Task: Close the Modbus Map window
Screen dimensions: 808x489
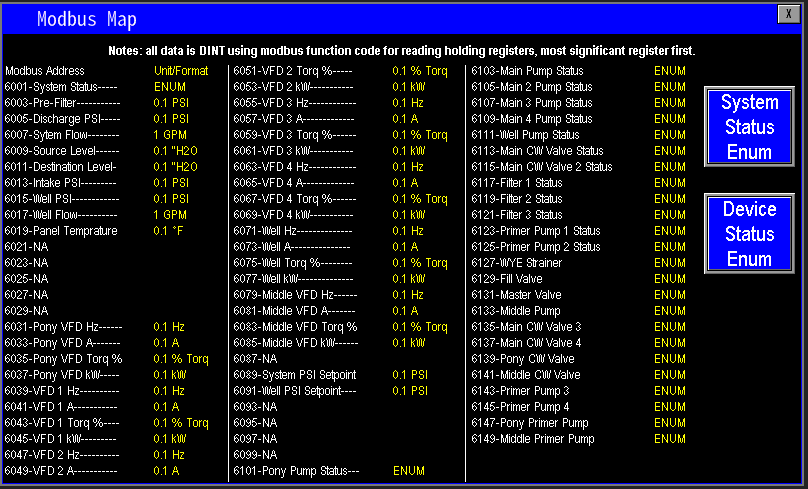Action: [x=789, y=14]
